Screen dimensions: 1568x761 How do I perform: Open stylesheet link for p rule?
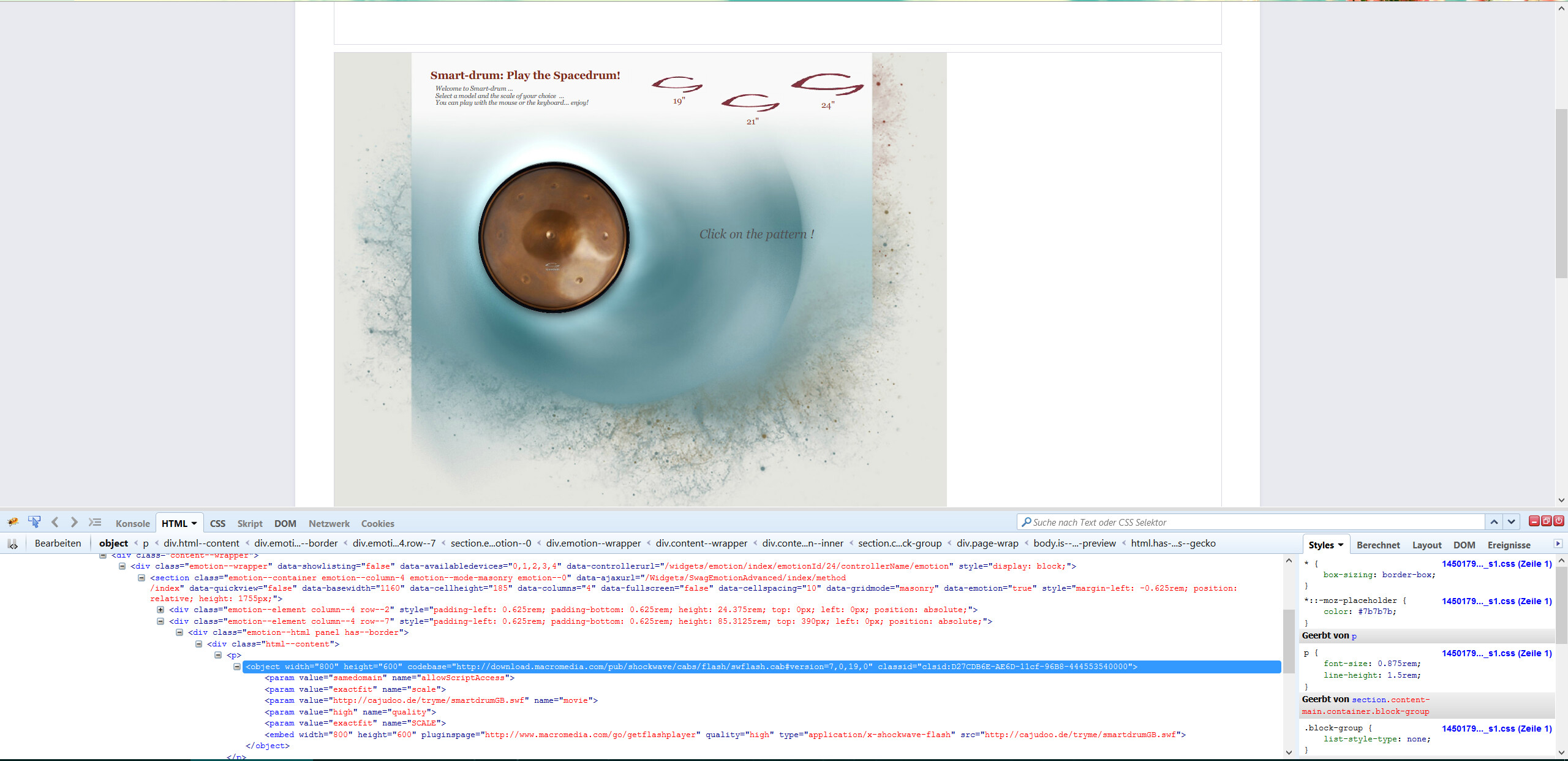point(1497,653)
